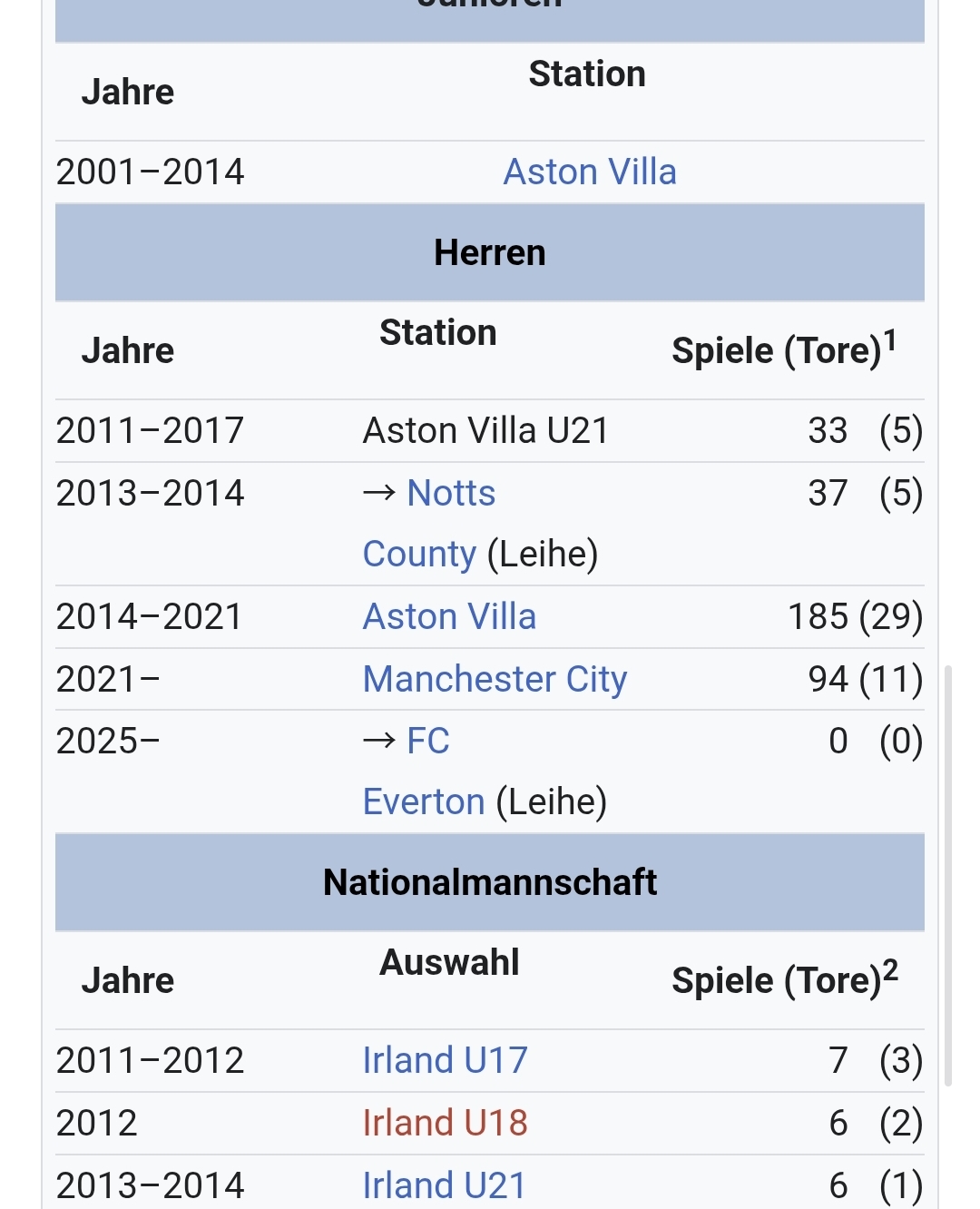Tap footnote 1 beside Herren Spiele (Tore)

[x=890, y=340]
